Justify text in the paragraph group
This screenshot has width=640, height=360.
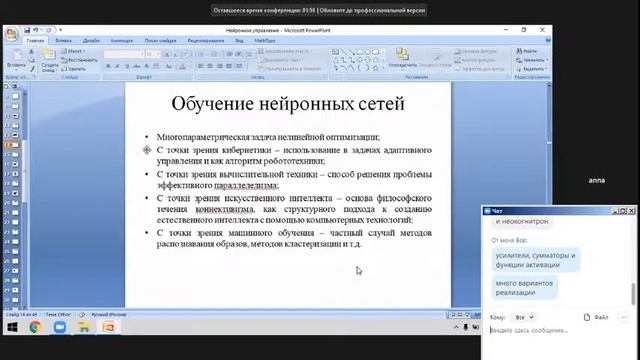(229, 66)
